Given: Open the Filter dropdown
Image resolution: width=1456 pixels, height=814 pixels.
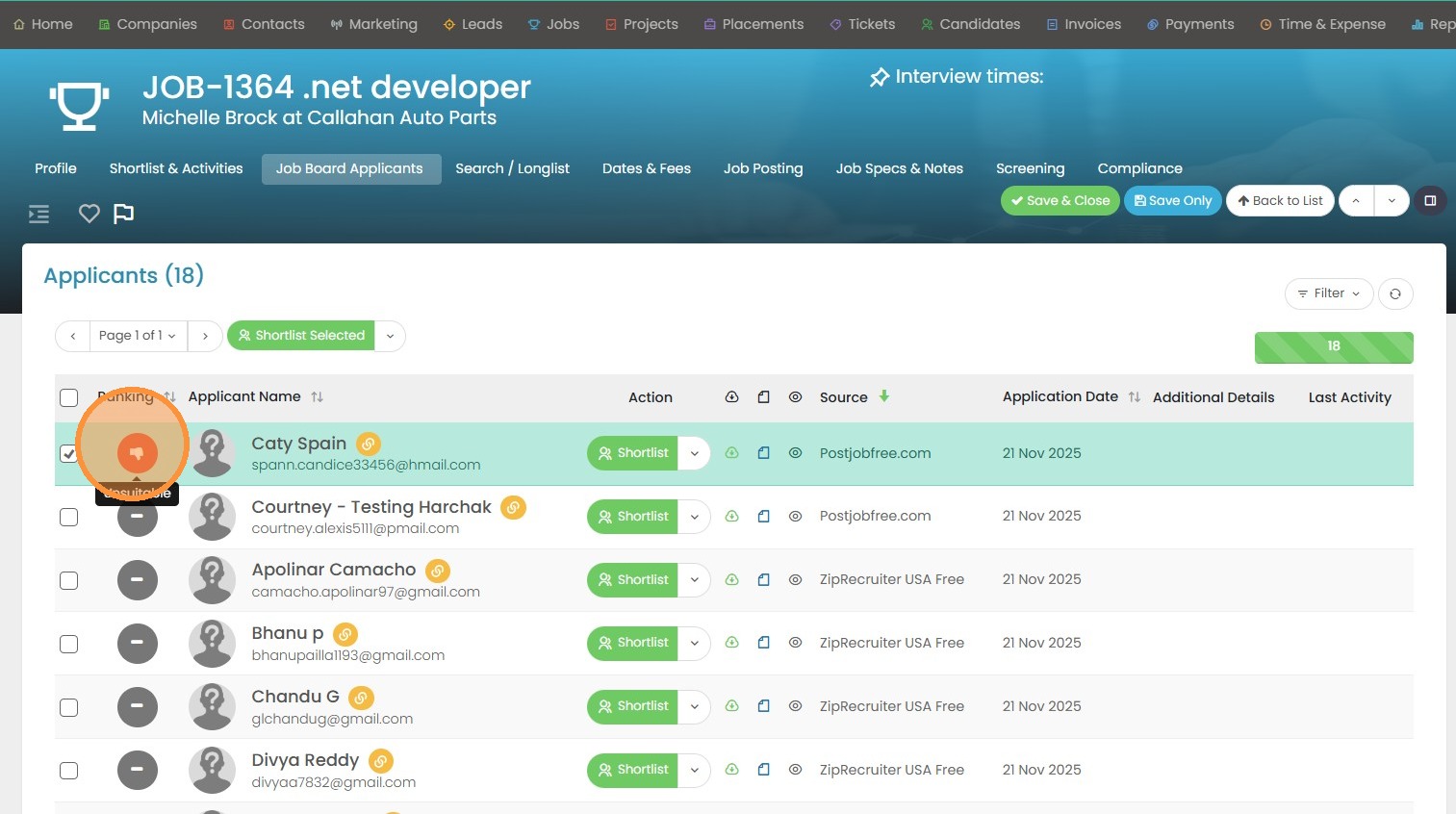Looking at the screenshot, I should point(1328,293).
